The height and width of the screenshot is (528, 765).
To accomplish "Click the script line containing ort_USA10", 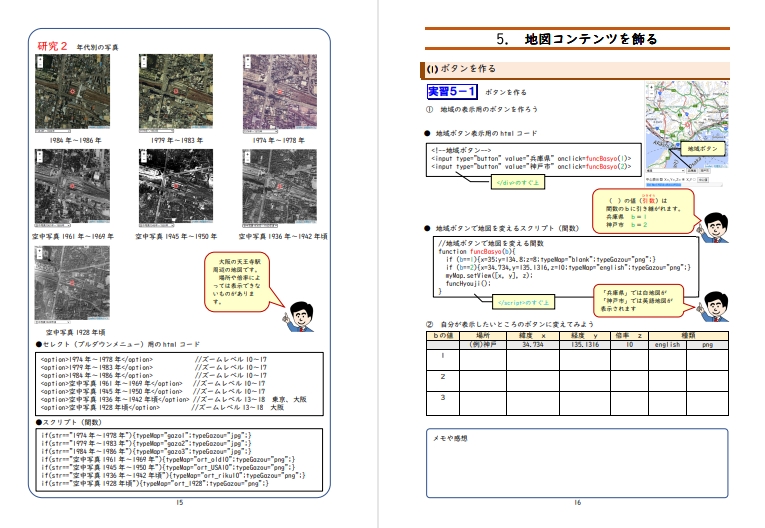I will [168, 467].
